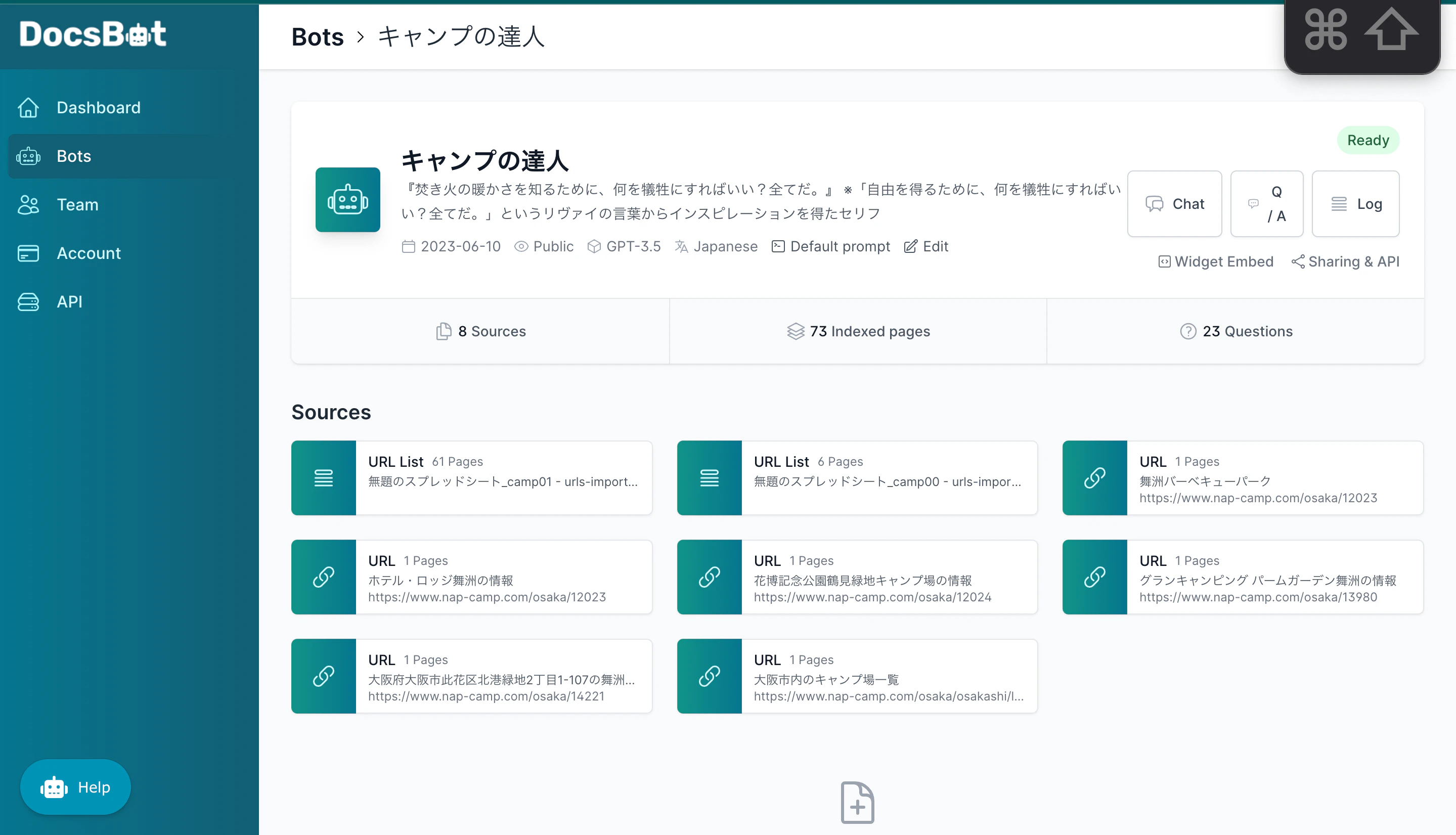Click the Bots breadcrumb link
The height and width of the screenshot is (835, 1456).
[317, 37]
